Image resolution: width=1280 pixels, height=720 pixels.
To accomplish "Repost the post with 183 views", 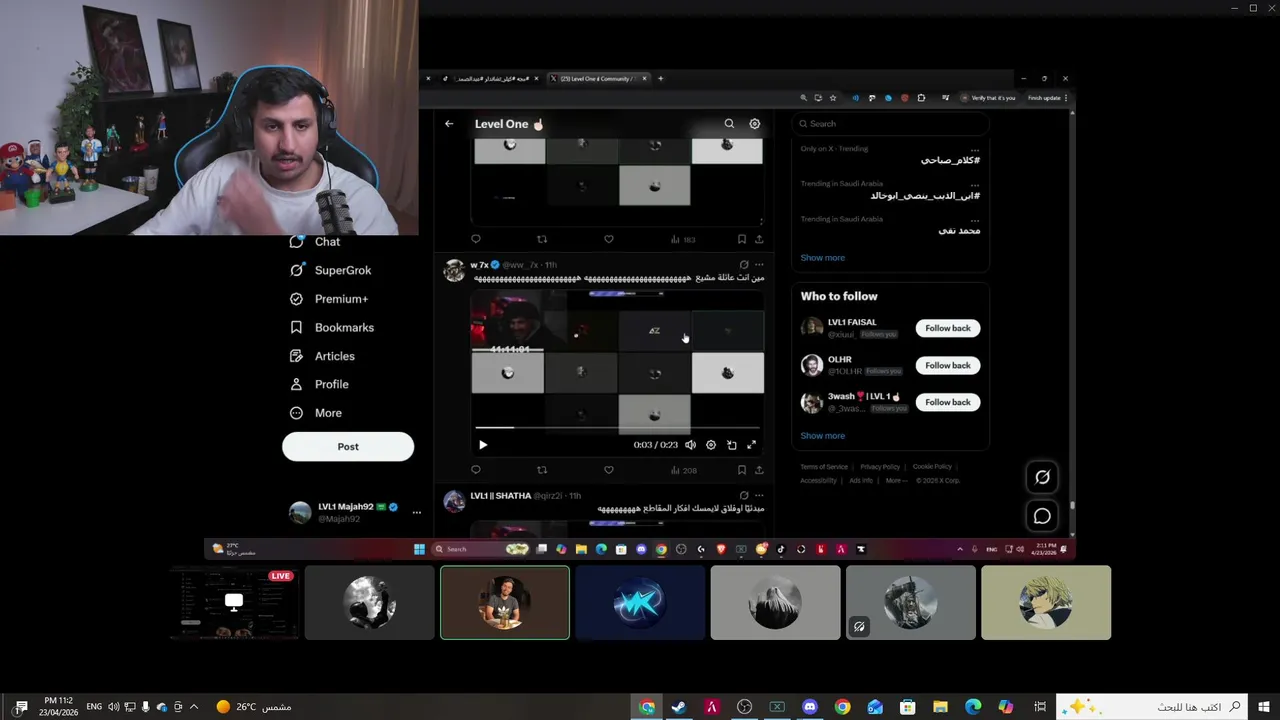I will coord(542,239).
